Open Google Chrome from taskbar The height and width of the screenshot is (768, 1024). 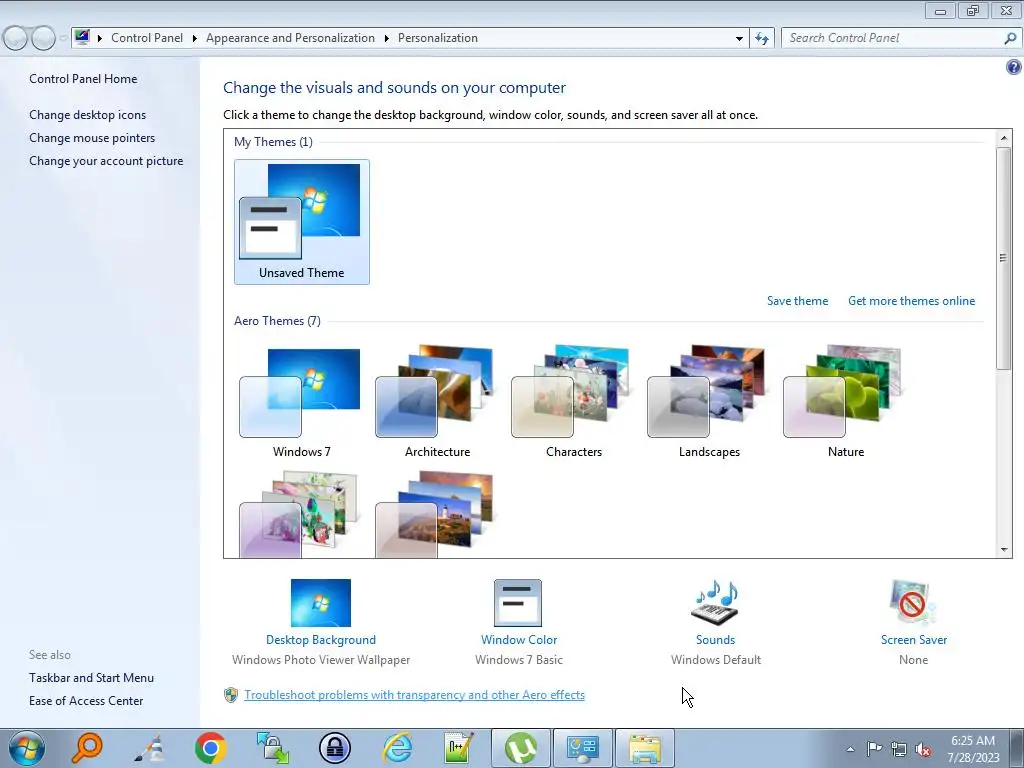coord(210,748)
